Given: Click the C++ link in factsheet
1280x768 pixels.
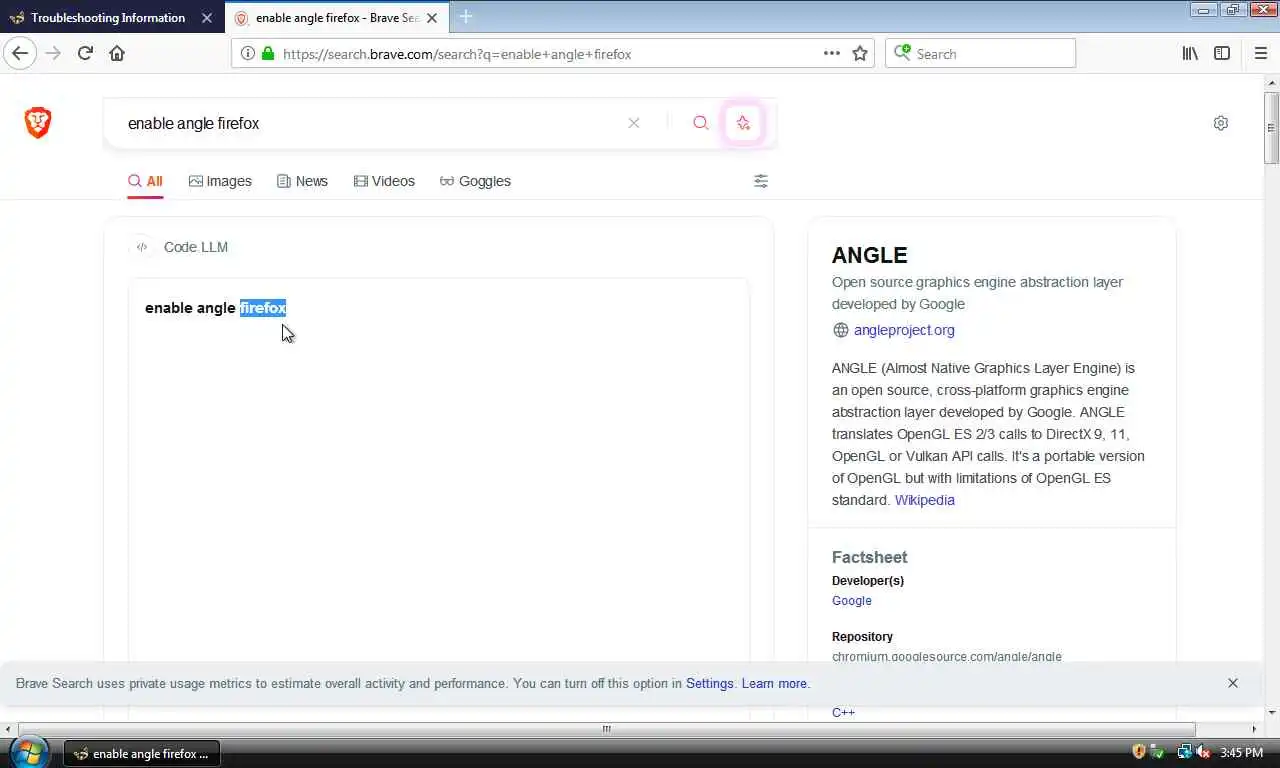Looking at the screenshot, I should click(x=843, y=712).
